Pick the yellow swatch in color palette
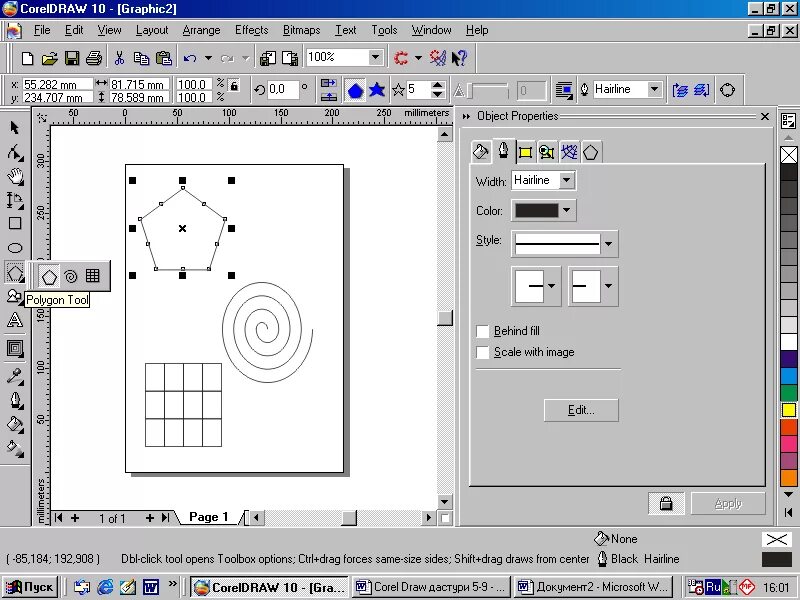 [789, 410]
